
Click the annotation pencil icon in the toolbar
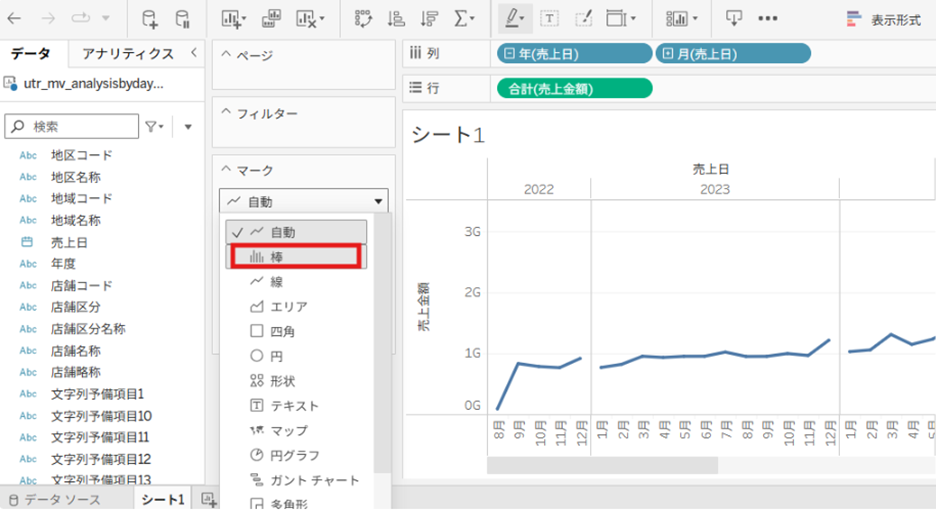(583, 19)
